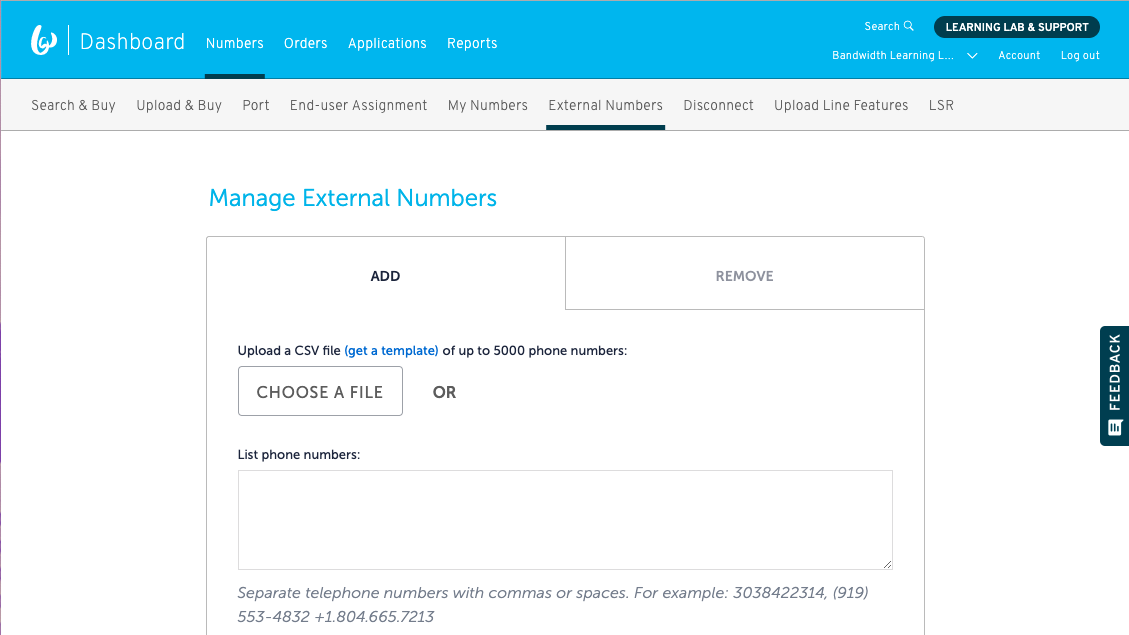Go to the LSR tab
The width and height of the screenshot is (1129, 635).
[x=941, y=105]
